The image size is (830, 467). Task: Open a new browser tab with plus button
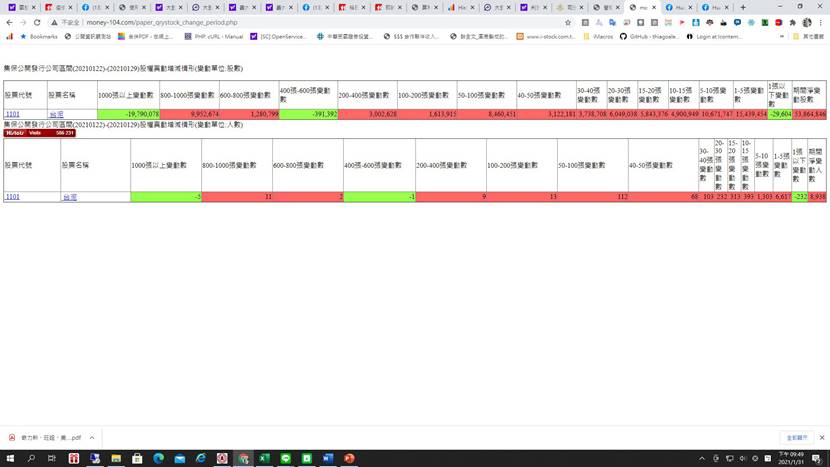click(x=742, y=7)
